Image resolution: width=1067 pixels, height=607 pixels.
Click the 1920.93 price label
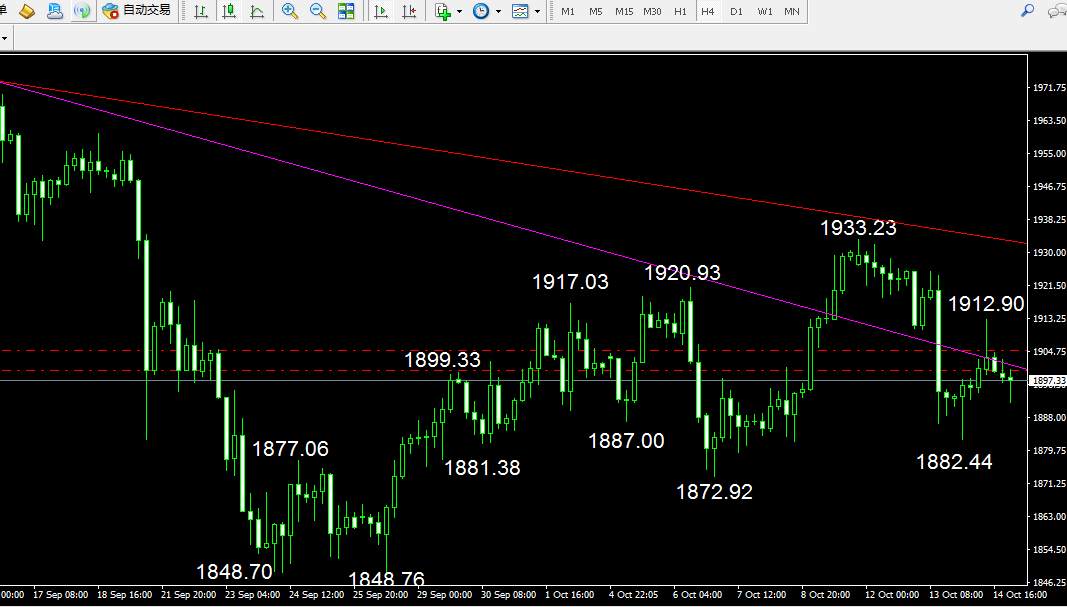682,273
